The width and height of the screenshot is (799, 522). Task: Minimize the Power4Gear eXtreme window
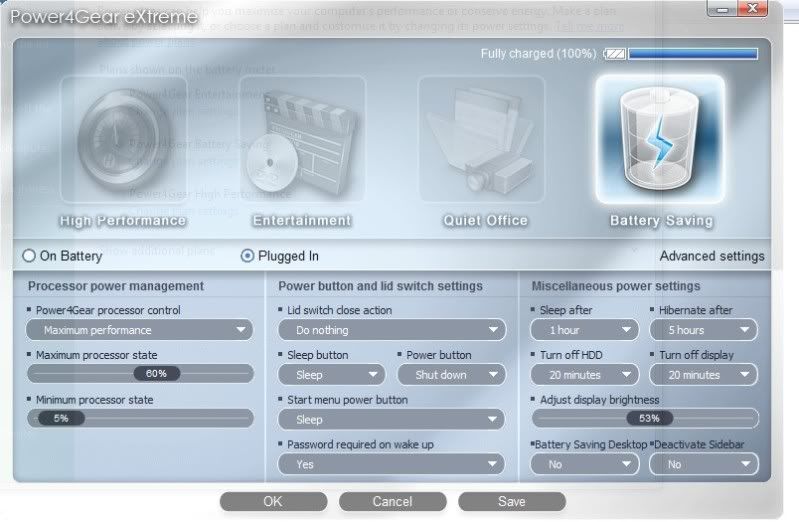722,9
